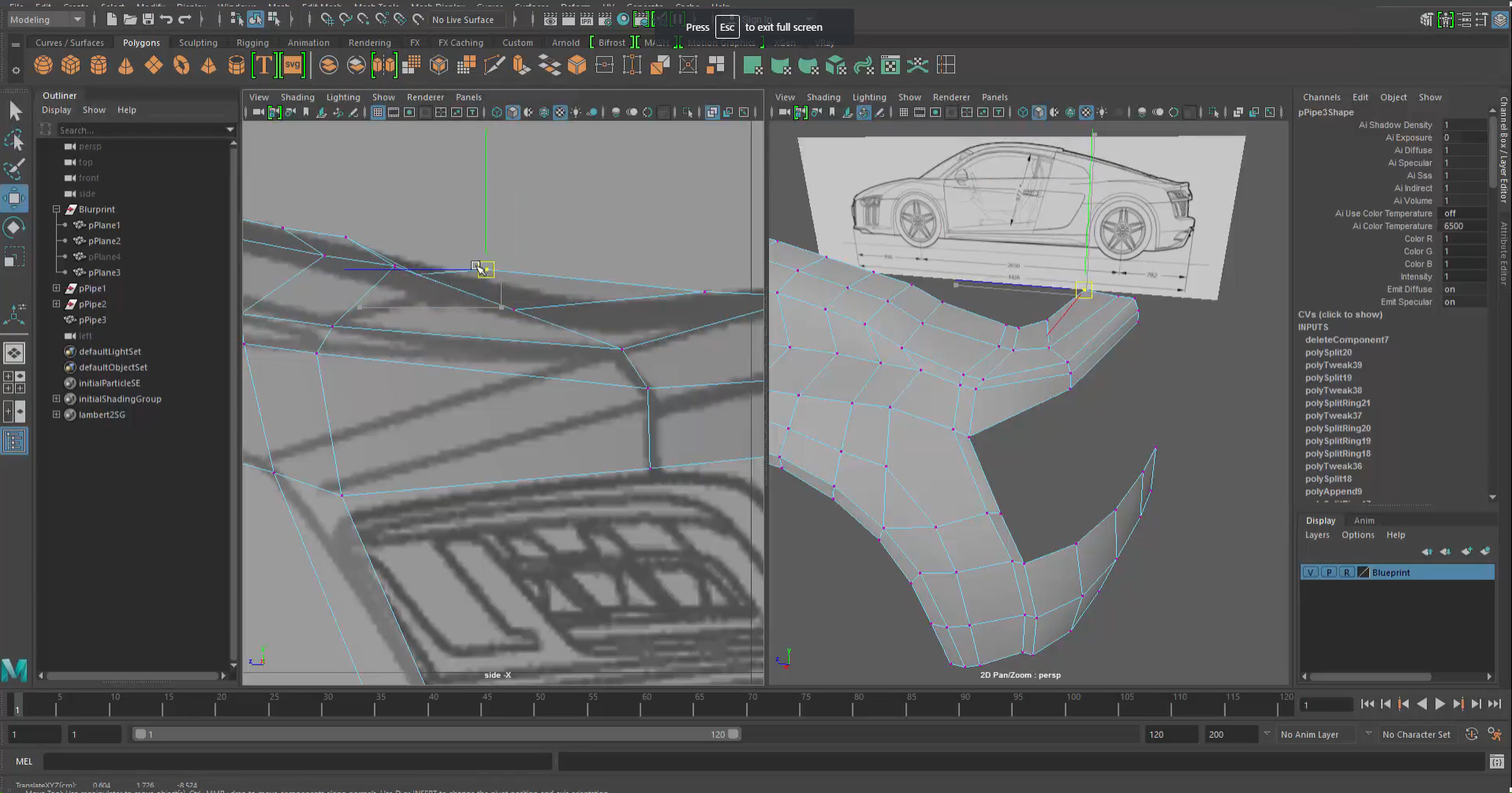Click the Blueprint layer color swatch
This screenshot has width=1512, height=793.
1363,573
